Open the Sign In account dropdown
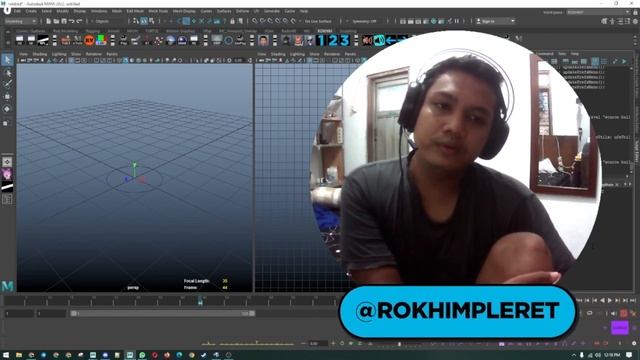The height and width of the screenshot is (360, 640). 495,21
